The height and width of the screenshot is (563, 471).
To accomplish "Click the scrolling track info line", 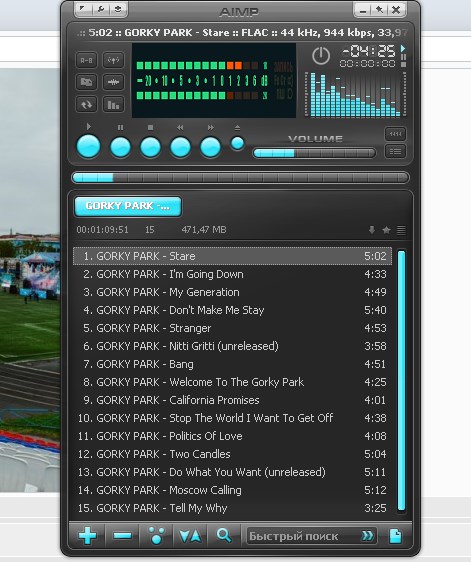I will [242, 33].
